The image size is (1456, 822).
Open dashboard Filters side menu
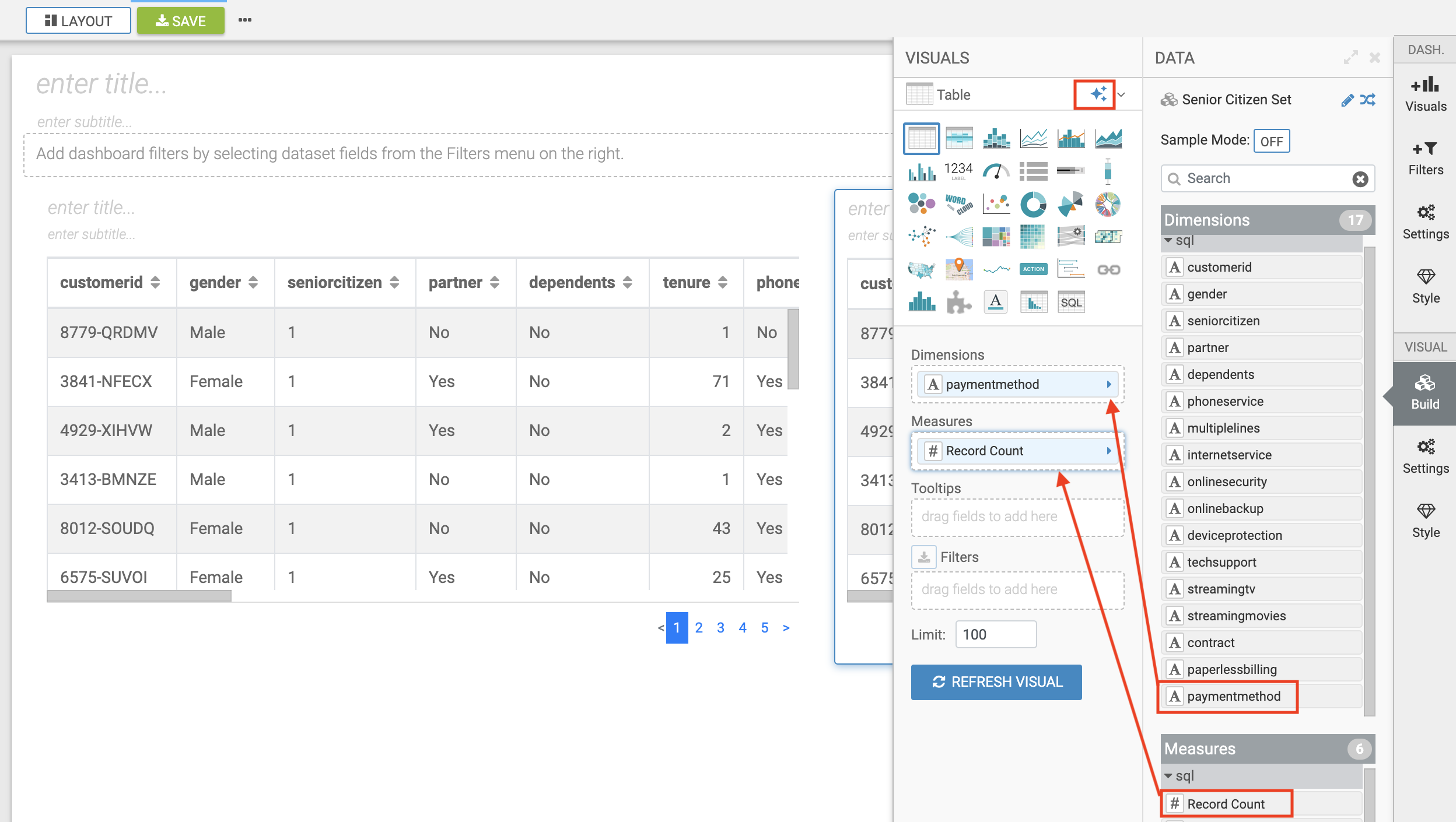pyautogui.click(x=1424, y=158)
